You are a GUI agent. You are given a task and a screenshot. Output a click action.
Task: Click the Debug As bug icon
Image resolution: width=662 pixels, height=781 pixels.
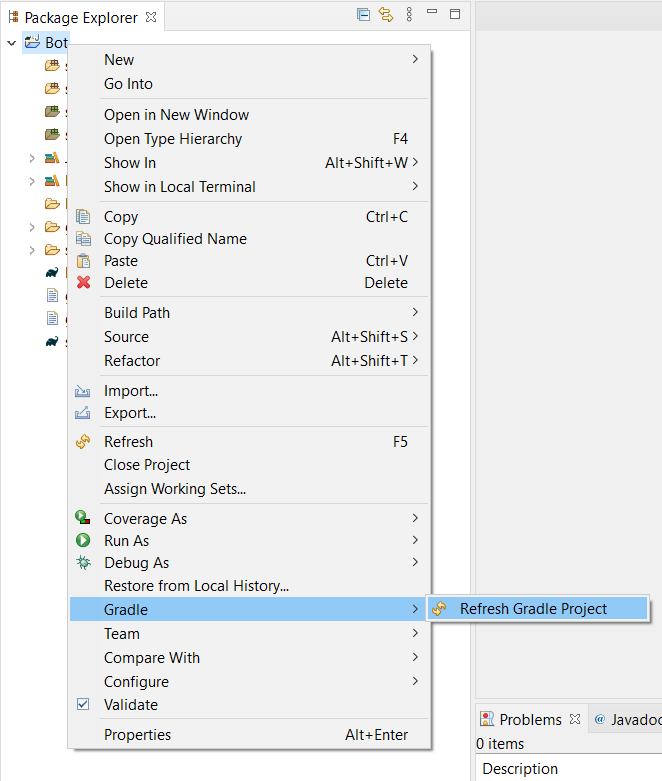(83, 562)
